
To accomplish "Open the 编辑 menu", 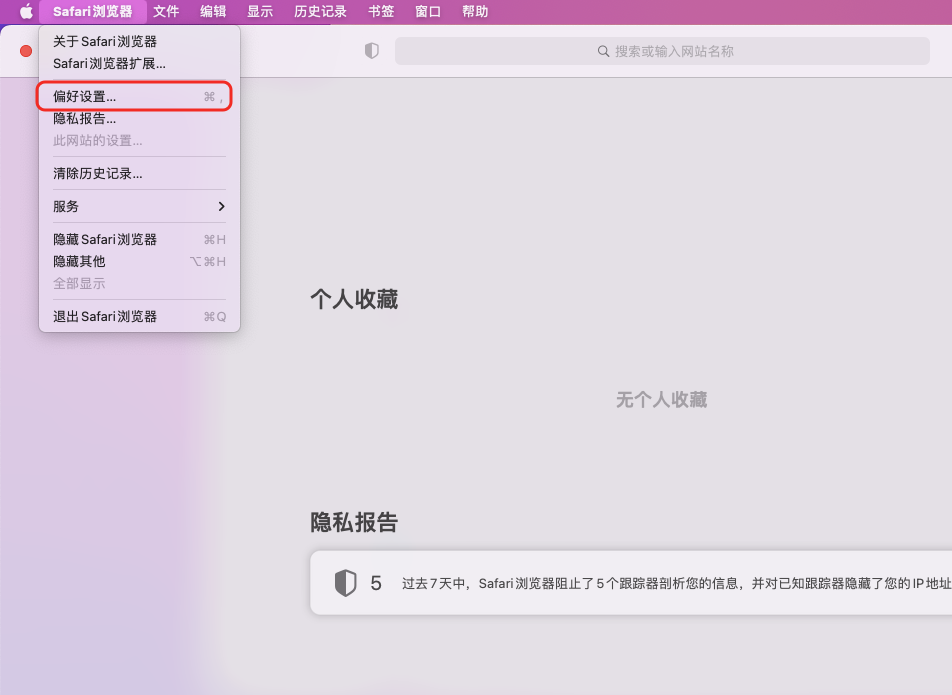I will coord(213,12).
